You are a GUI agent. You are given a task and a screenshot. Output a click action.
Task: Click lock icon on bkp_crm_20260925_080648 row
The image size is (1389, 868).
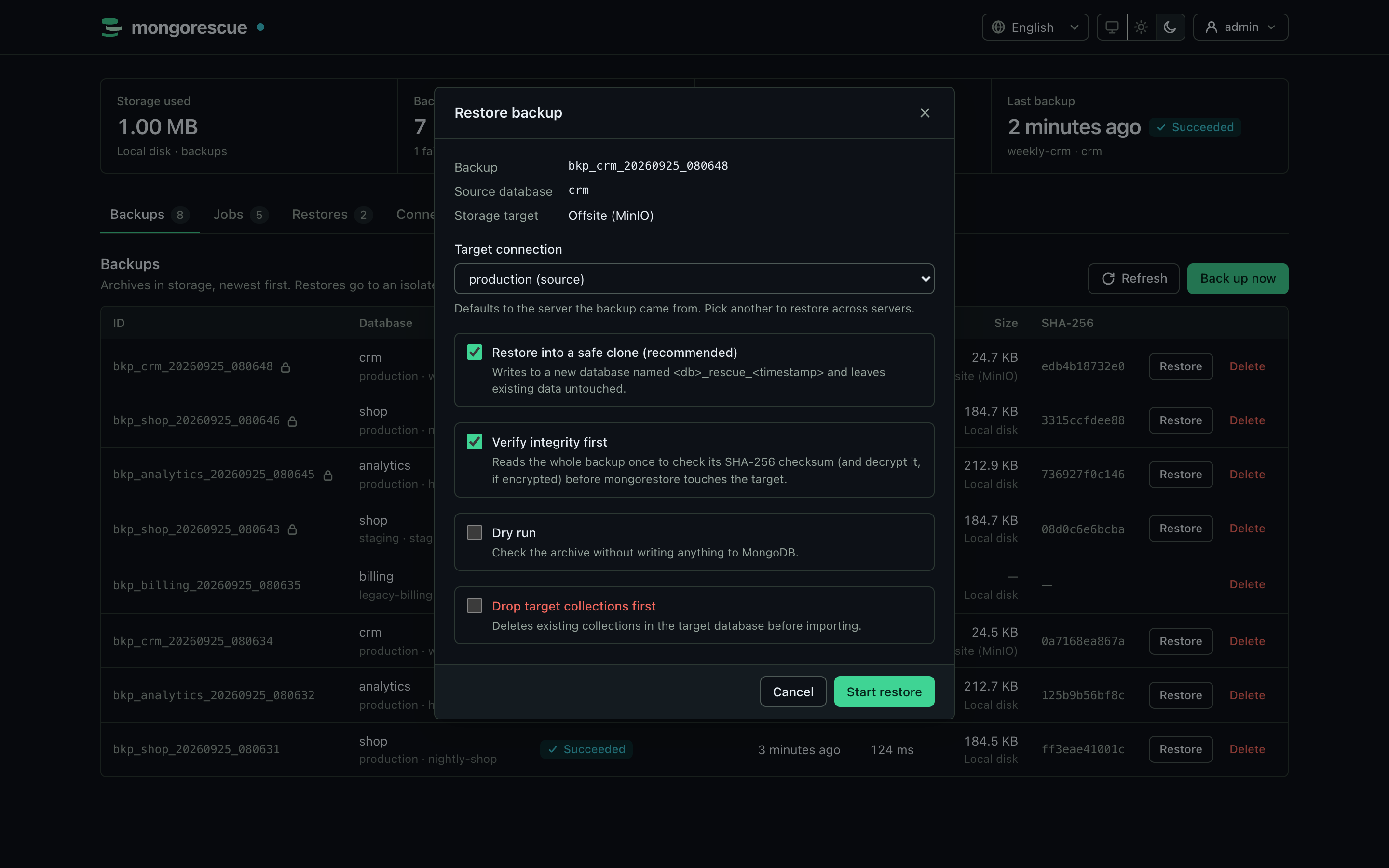(x=285, y=367)
